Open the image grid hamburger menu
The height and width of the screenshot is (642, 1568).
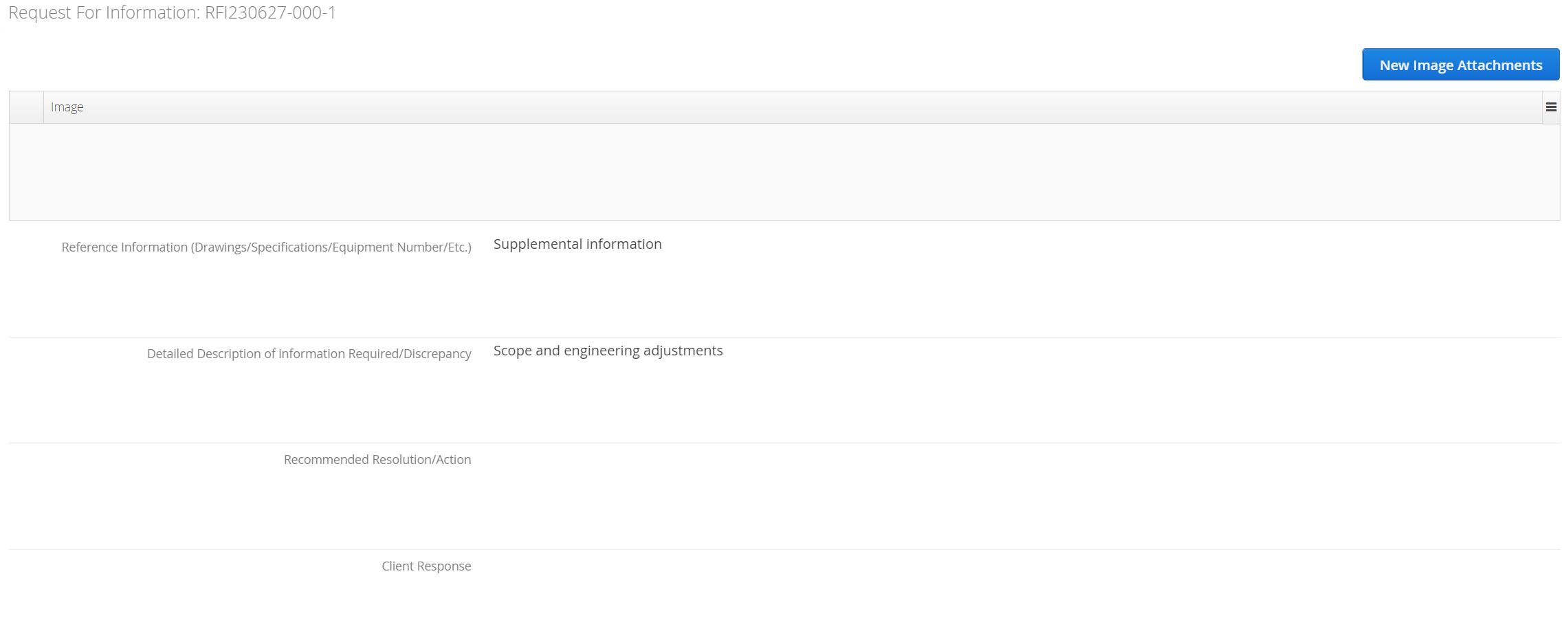[1551, 107]
